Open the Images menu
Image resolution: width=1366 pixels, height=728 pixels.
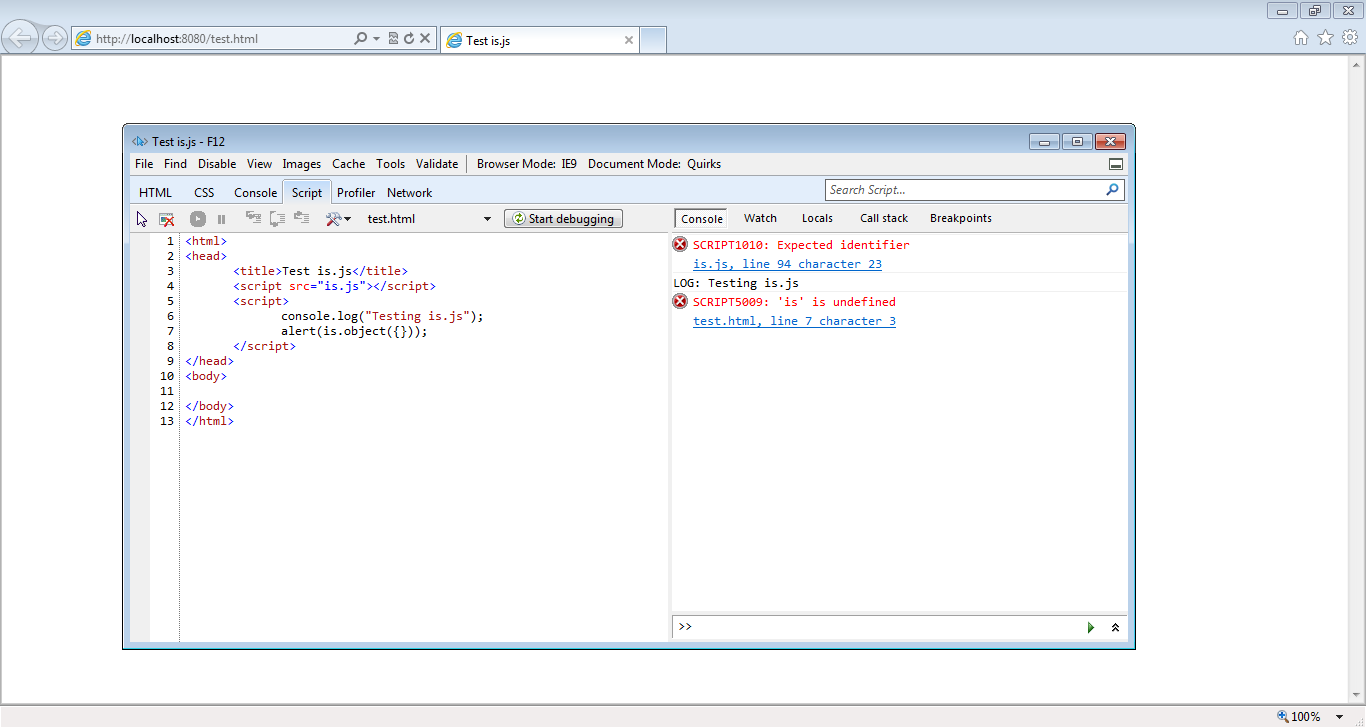(302, 164)
